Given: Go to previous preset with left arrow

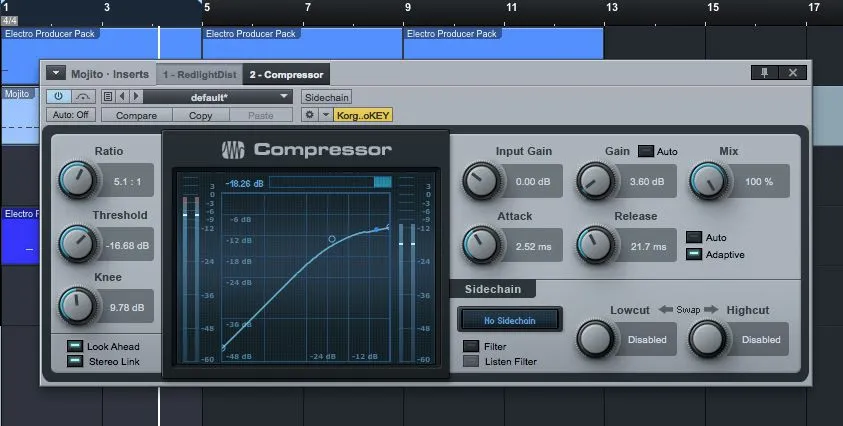Looking at the screenshot, I should pyautogui.click(x=122, y=97).
